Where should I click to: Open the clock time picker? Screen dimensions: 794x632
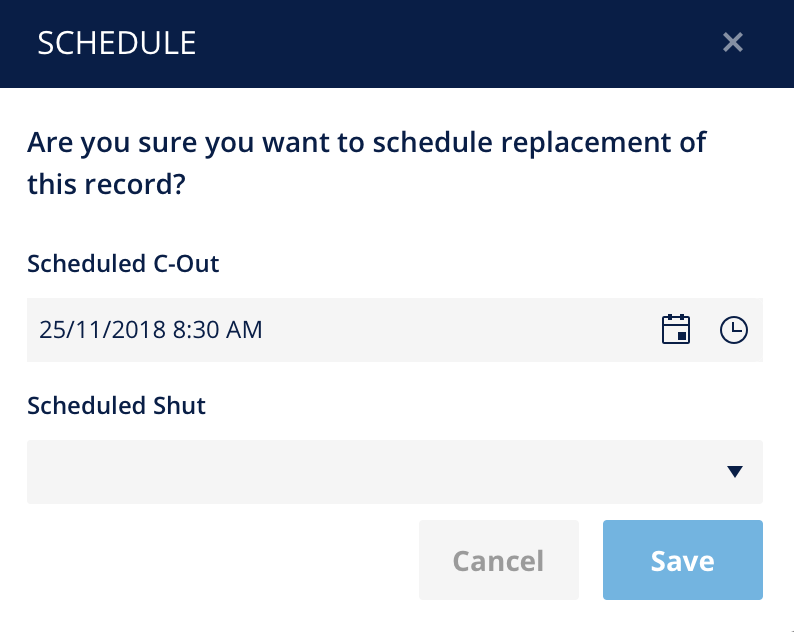coord(734,330)
